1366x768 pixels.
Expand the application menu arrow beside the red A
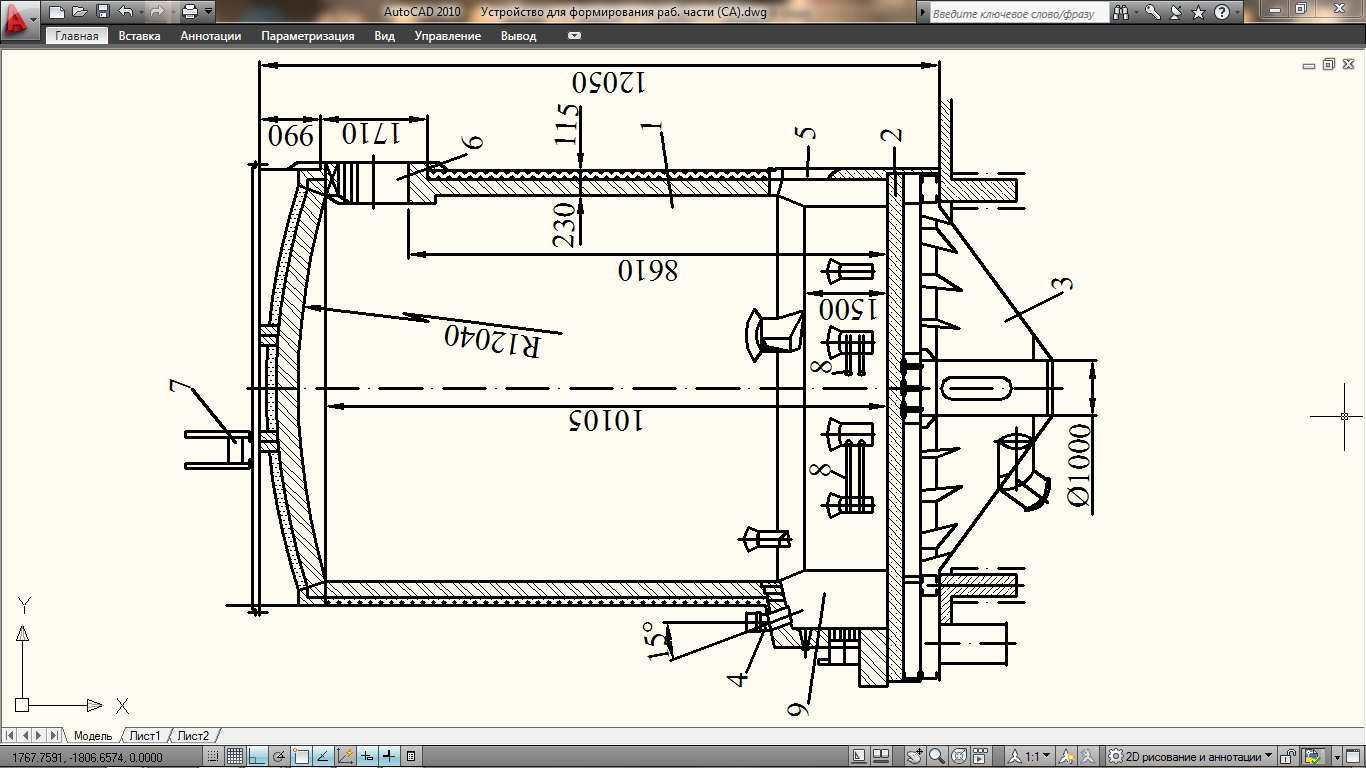point(35,19)
